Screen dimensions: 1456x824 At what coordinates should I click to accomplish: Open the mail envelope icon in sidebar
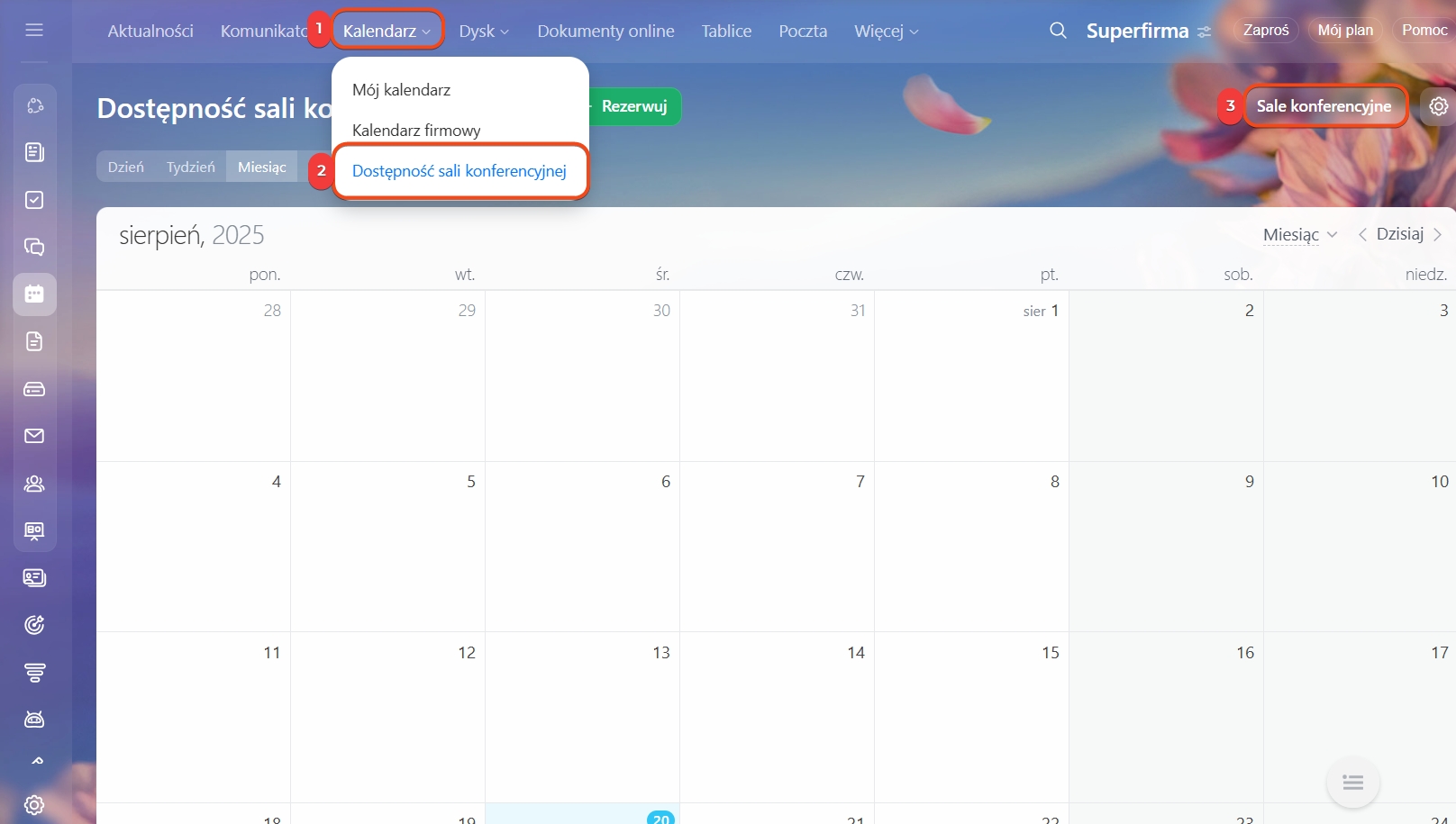click(x=34, y=436)
